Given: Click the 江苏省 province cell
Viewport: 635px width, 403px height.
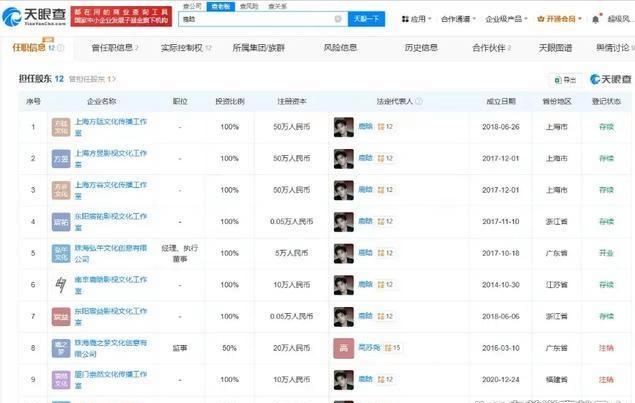Looking at the screenshot, I should (556, 285).
